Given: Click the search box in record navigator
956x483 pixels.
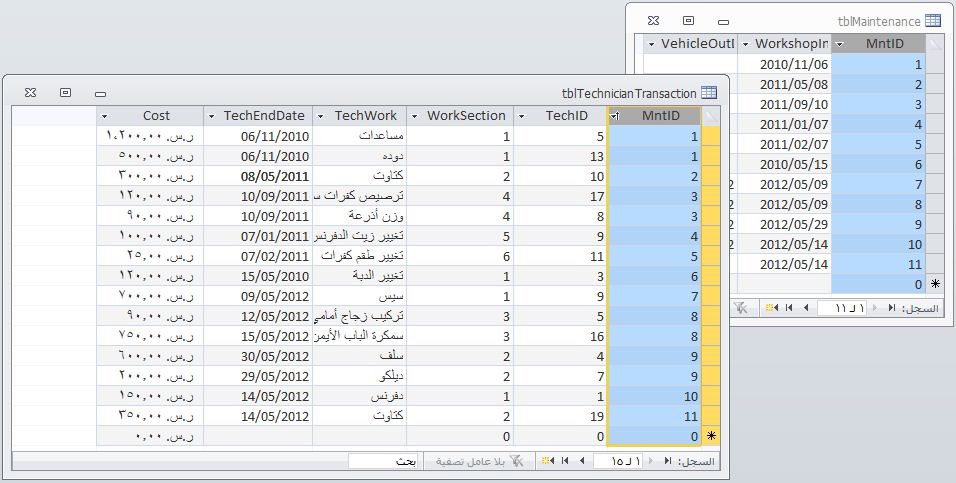Looking at the screenshot, I should (x=385, y=461).
